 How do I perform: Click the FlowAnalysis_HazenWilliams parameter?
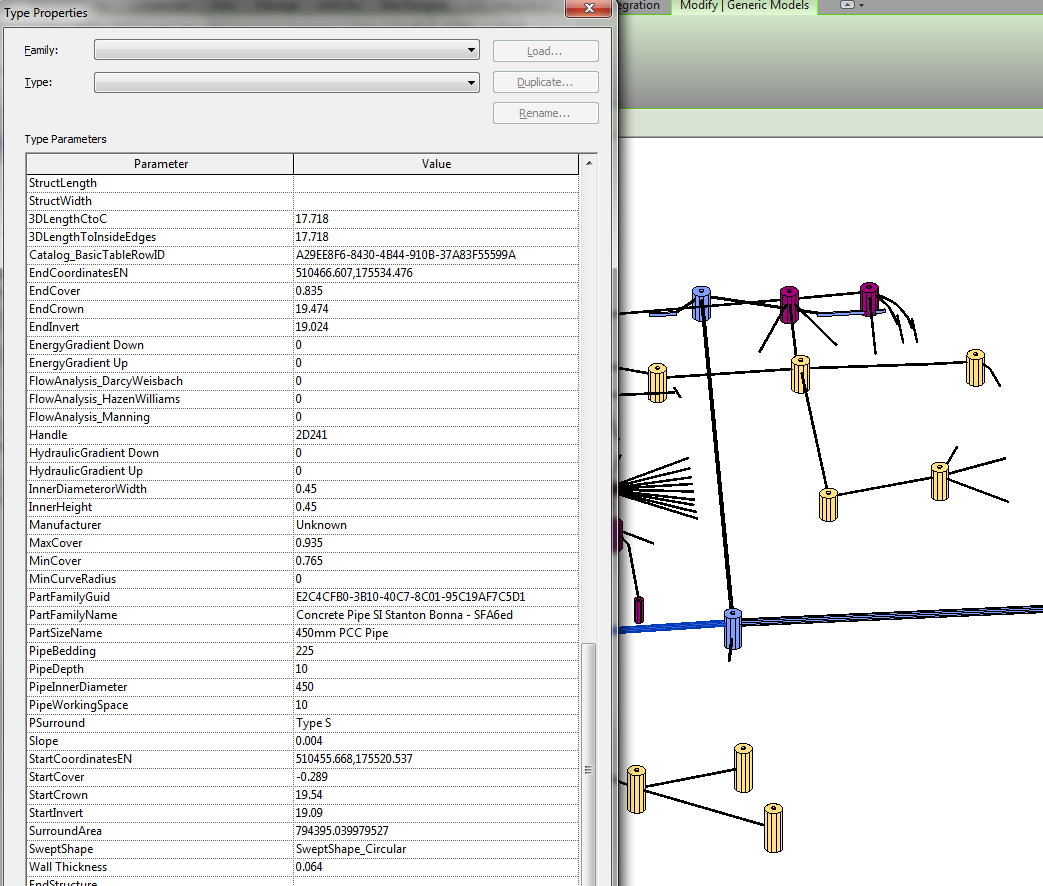104,398
